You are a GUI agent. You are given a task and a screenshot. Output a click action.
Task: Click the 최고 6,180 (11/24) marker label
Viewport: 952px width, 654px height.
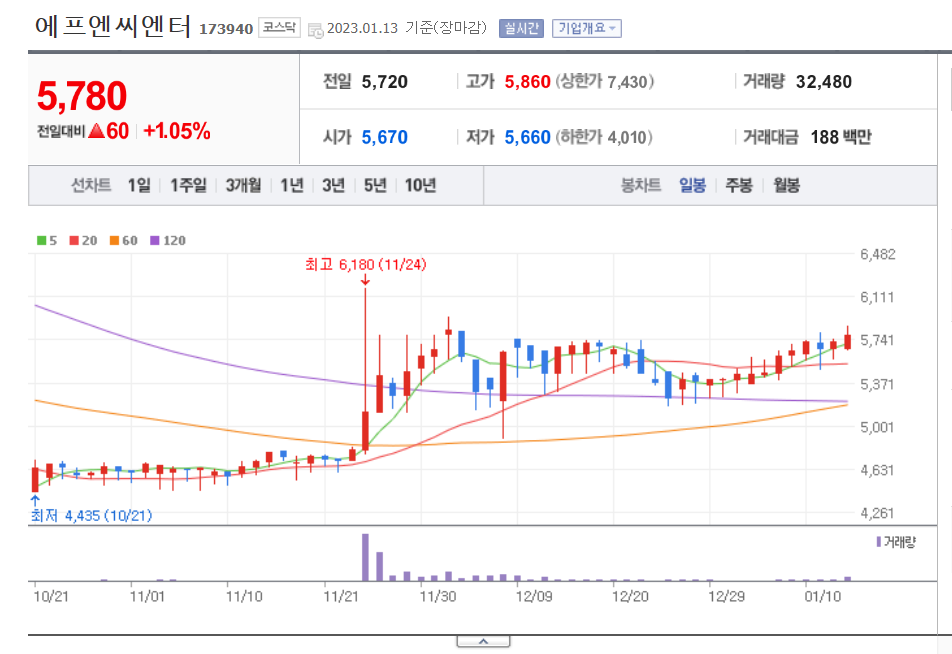366,265
